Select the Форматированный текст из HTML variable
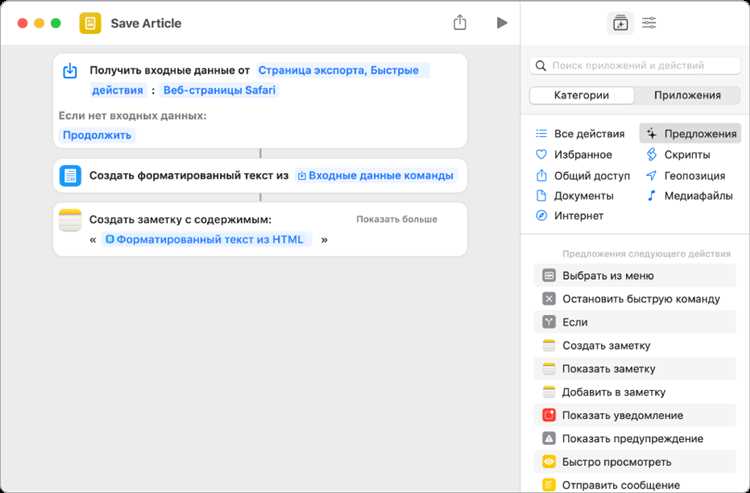Screen dimensions: 750x493 208,239
